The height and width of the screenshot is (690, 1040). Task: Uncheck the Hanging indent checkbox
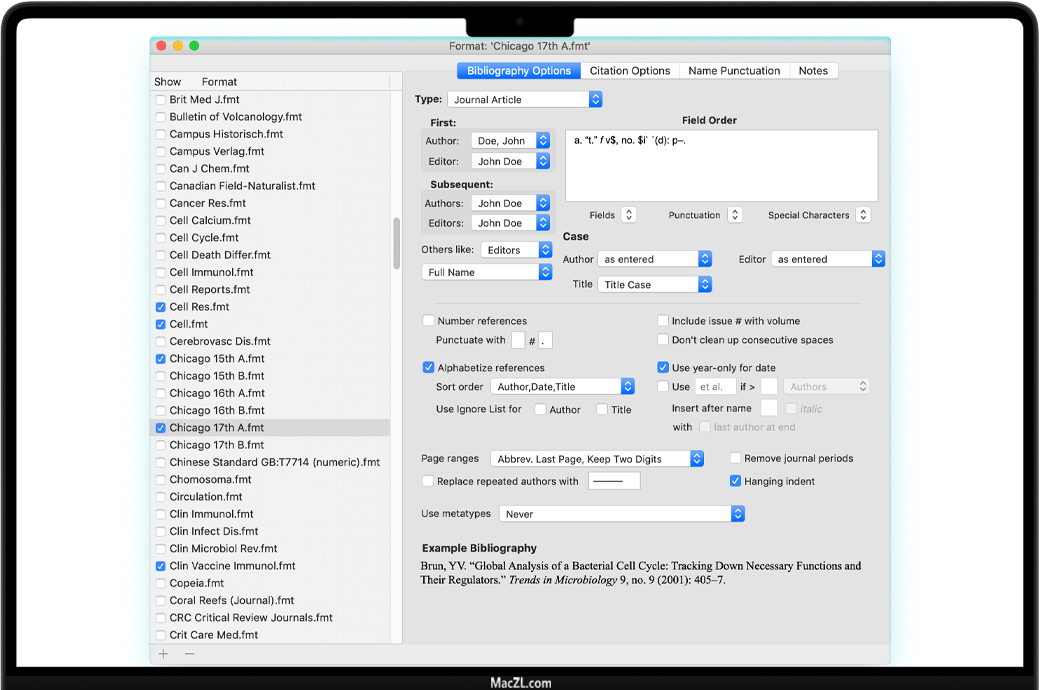coord(736,481)
